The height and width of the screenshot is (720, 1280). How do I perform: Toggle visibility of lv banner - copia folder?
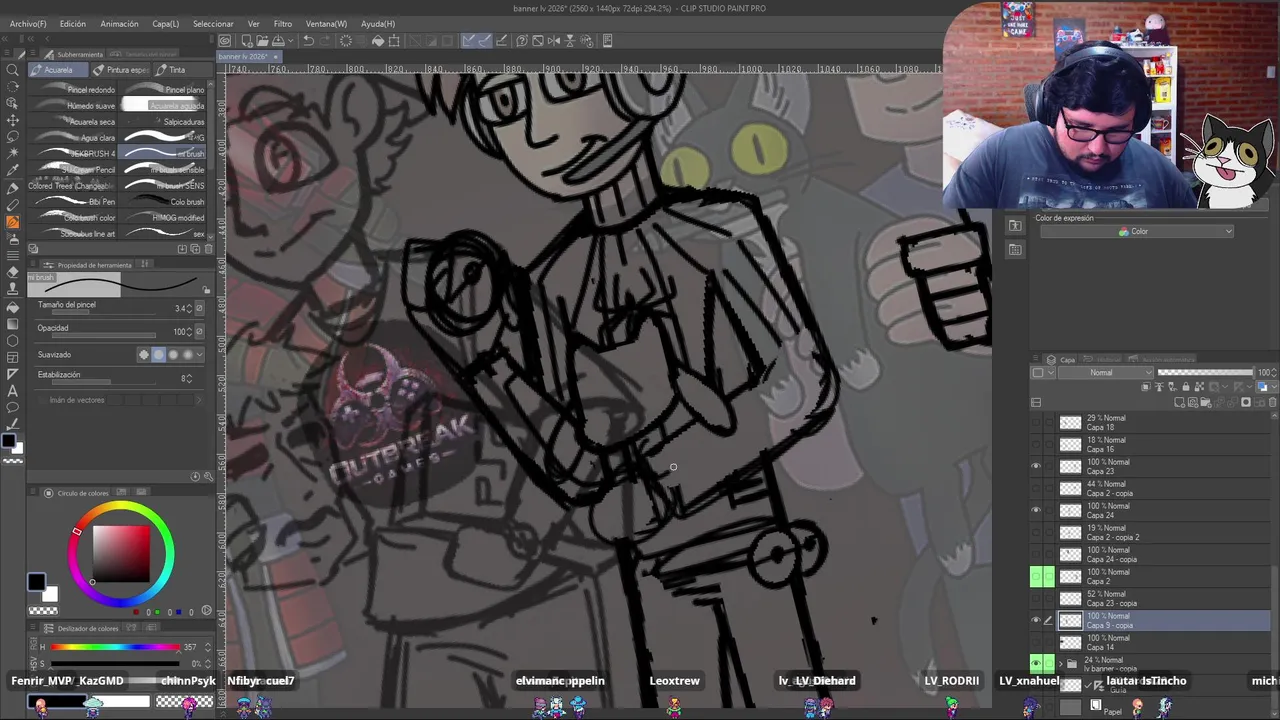coord(1036,664)
